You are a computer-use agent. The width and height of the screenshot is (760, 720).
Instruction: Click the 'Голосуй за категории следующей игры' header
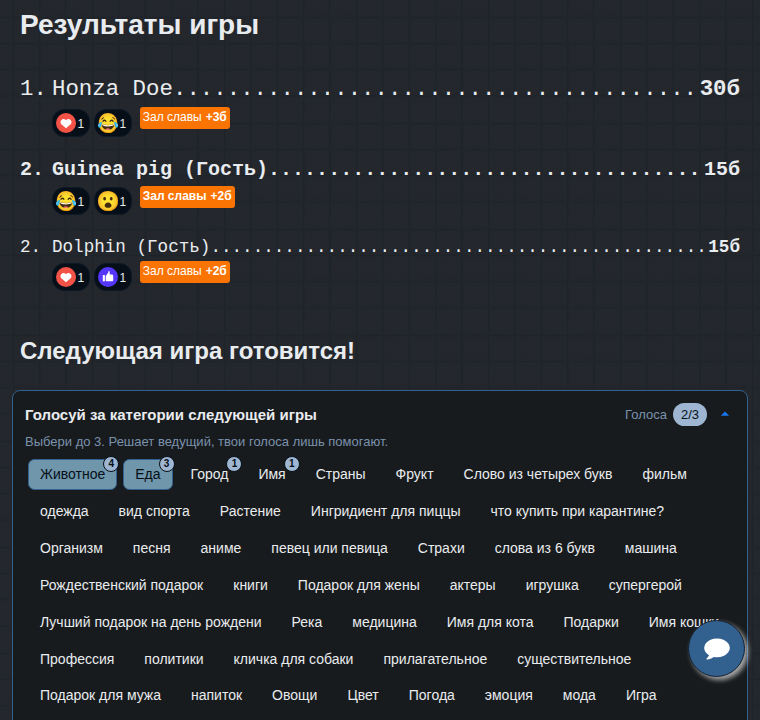[171, 415]
